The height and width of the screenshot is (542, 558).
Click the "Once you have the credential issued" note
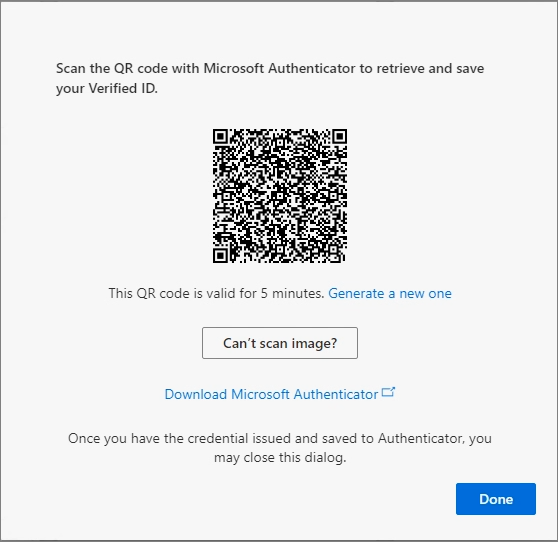tap(280, 448)
